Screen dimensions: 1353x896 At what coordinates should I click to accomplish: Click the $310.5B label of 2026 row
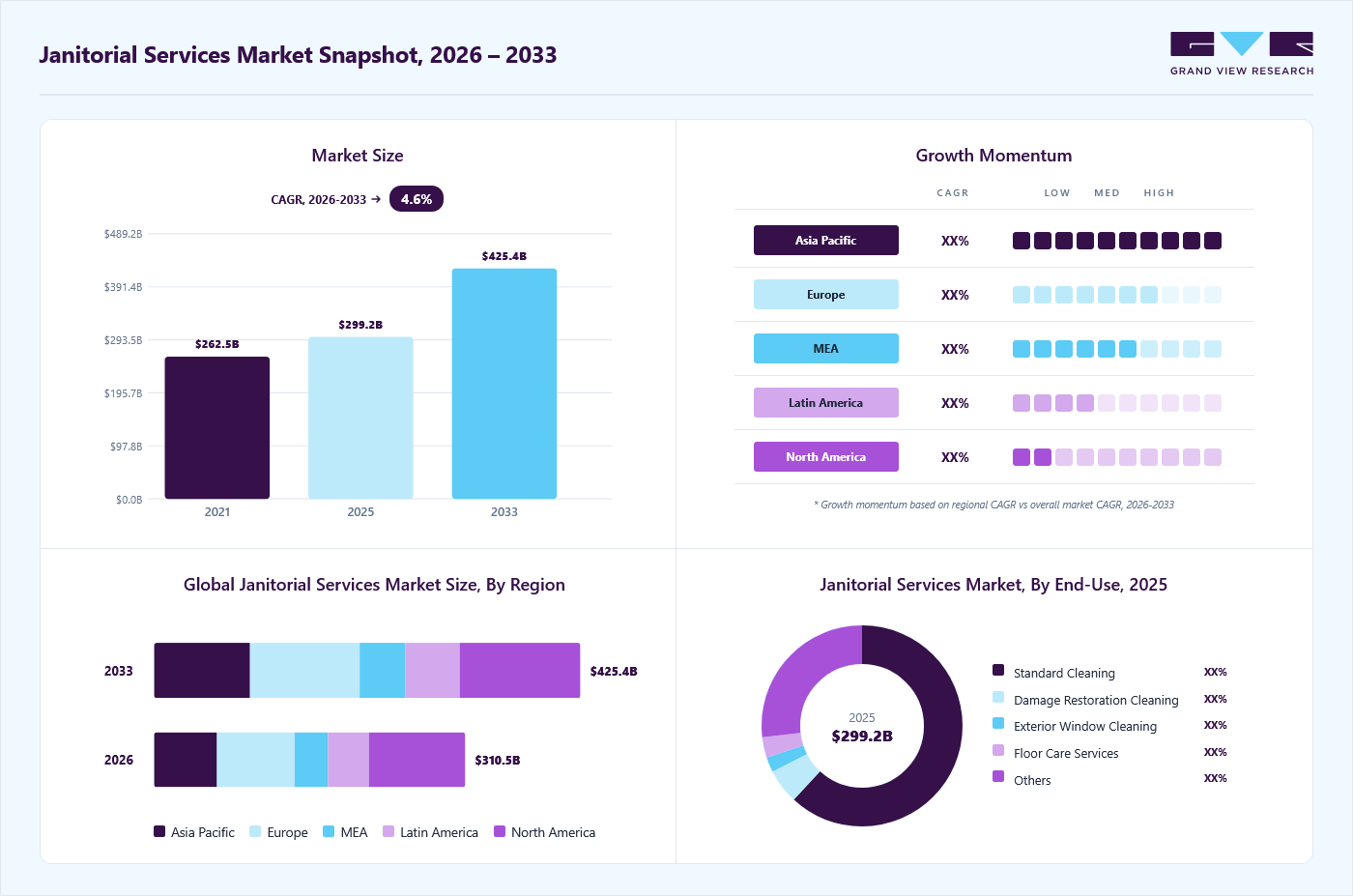[498, 761]
